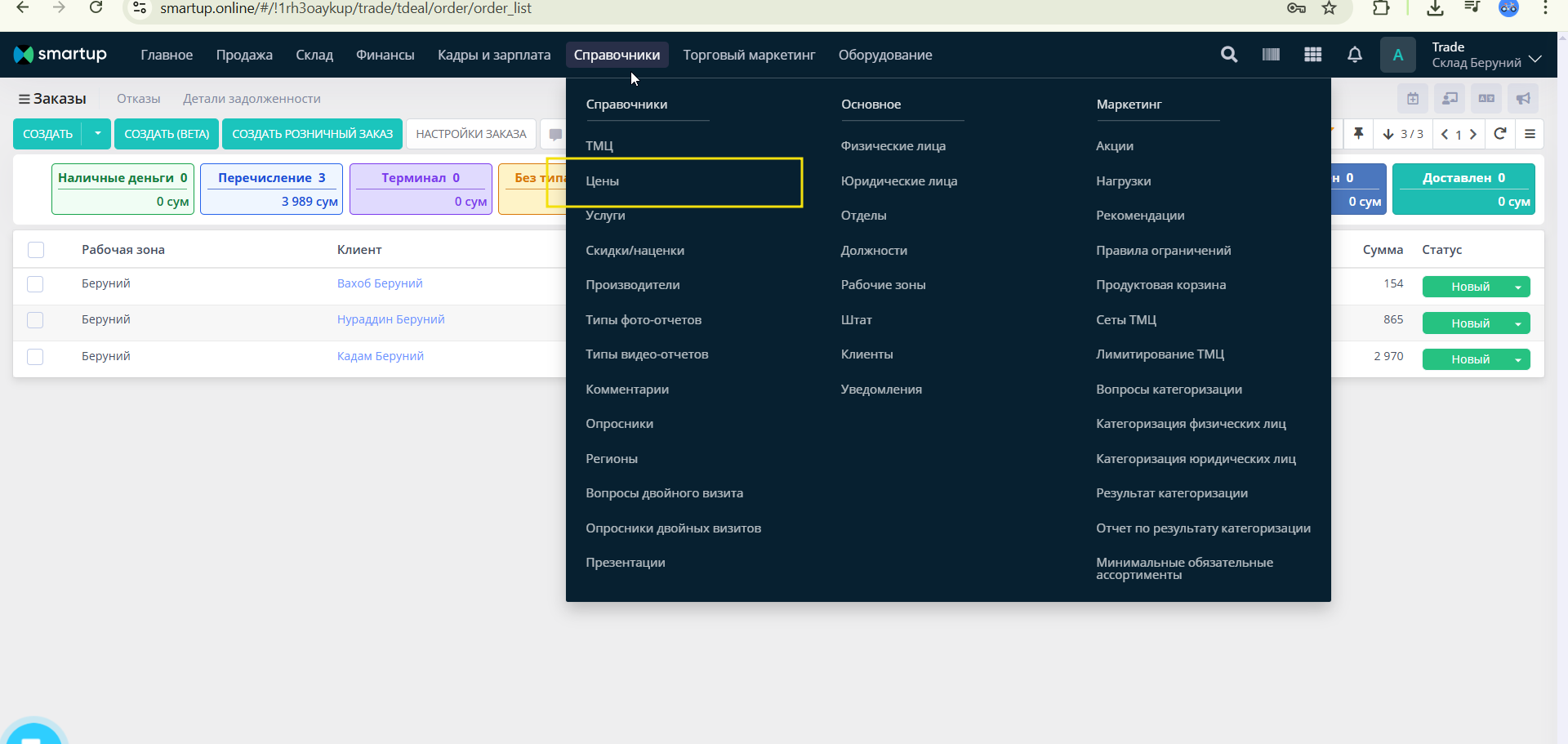The height and width of the screenshot is (744, 1568).
Task: Open client link Вахоб Беруний
Action: pos(380,283)
